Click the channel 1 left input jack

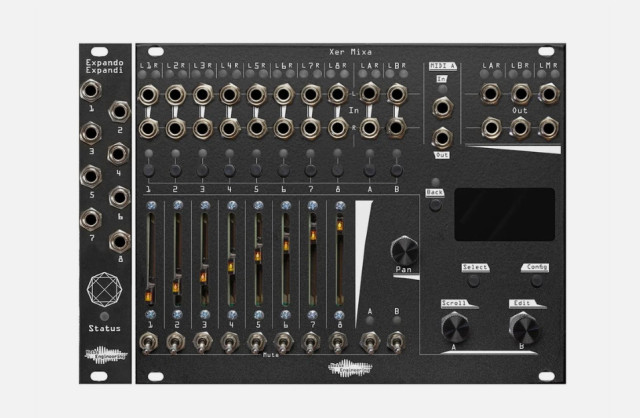(148, 95)
